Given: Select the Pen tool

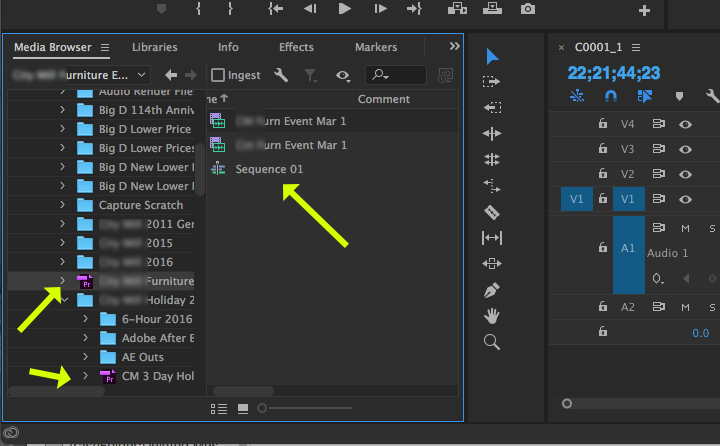Looking at the screenshot, I should pyautogui.click(x=492, y=290).
